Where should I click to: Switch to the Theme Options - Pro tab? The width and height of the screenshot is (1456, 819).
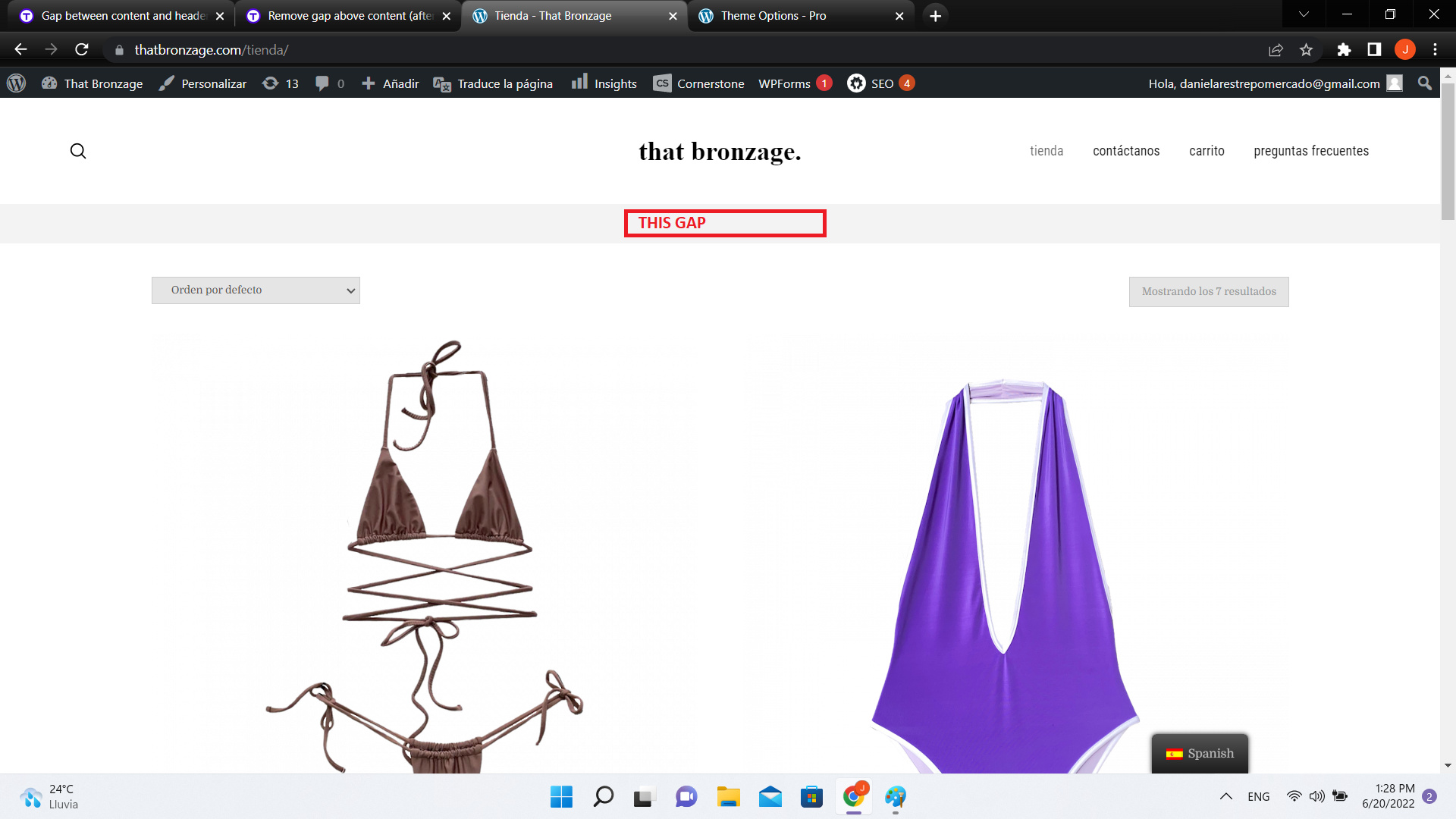[x=773, y=16]
